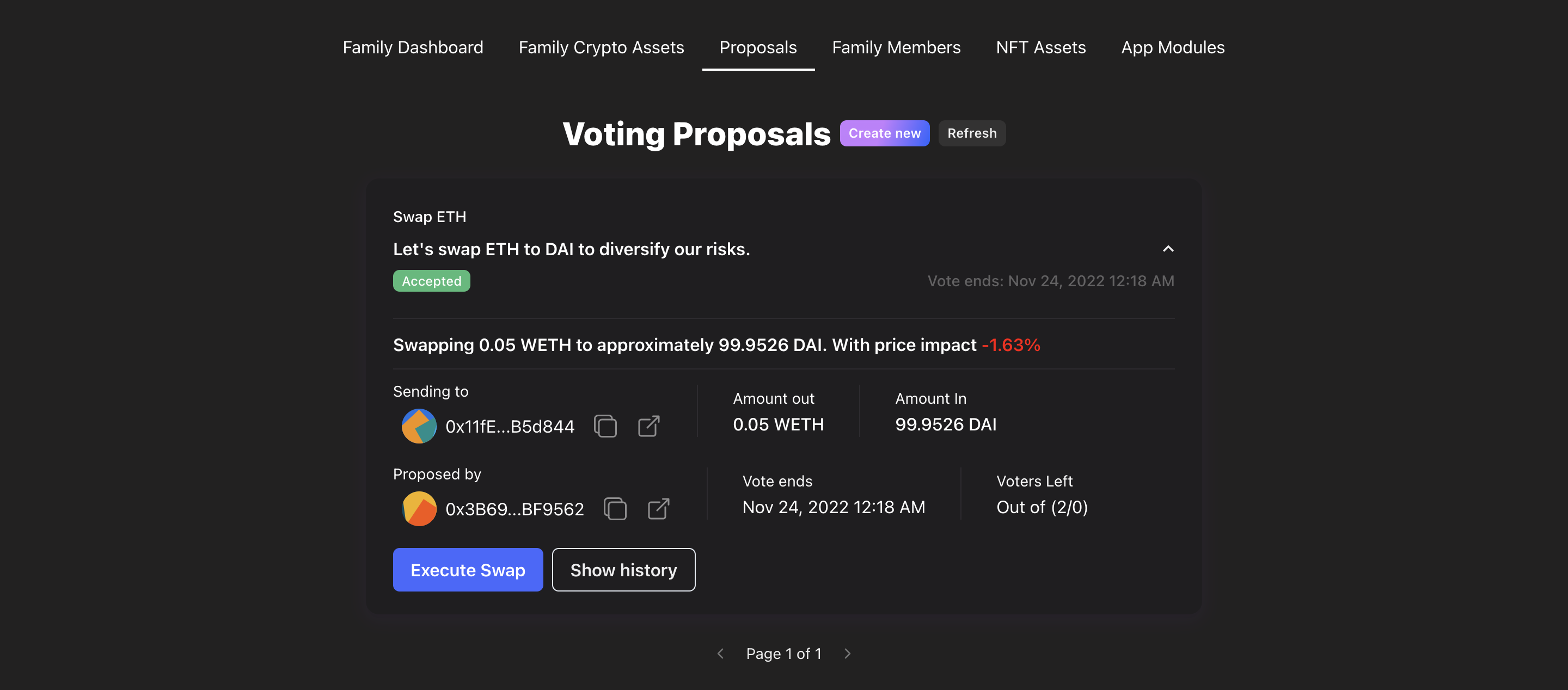This screenshot has width=1568, height=690.
Task: Switch to the Family Dashboard tab
Action: coord(413,47)
